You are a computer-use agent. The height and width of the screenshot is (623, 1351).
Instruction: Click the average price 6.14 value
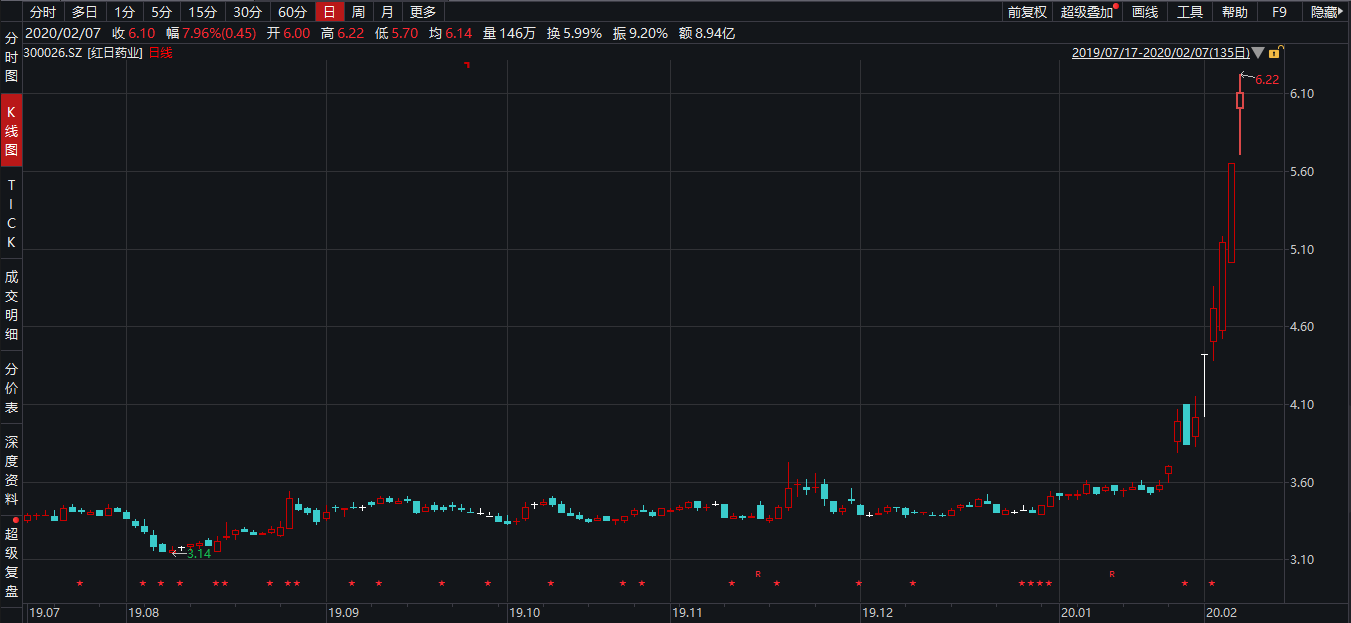tap(458, 33)
